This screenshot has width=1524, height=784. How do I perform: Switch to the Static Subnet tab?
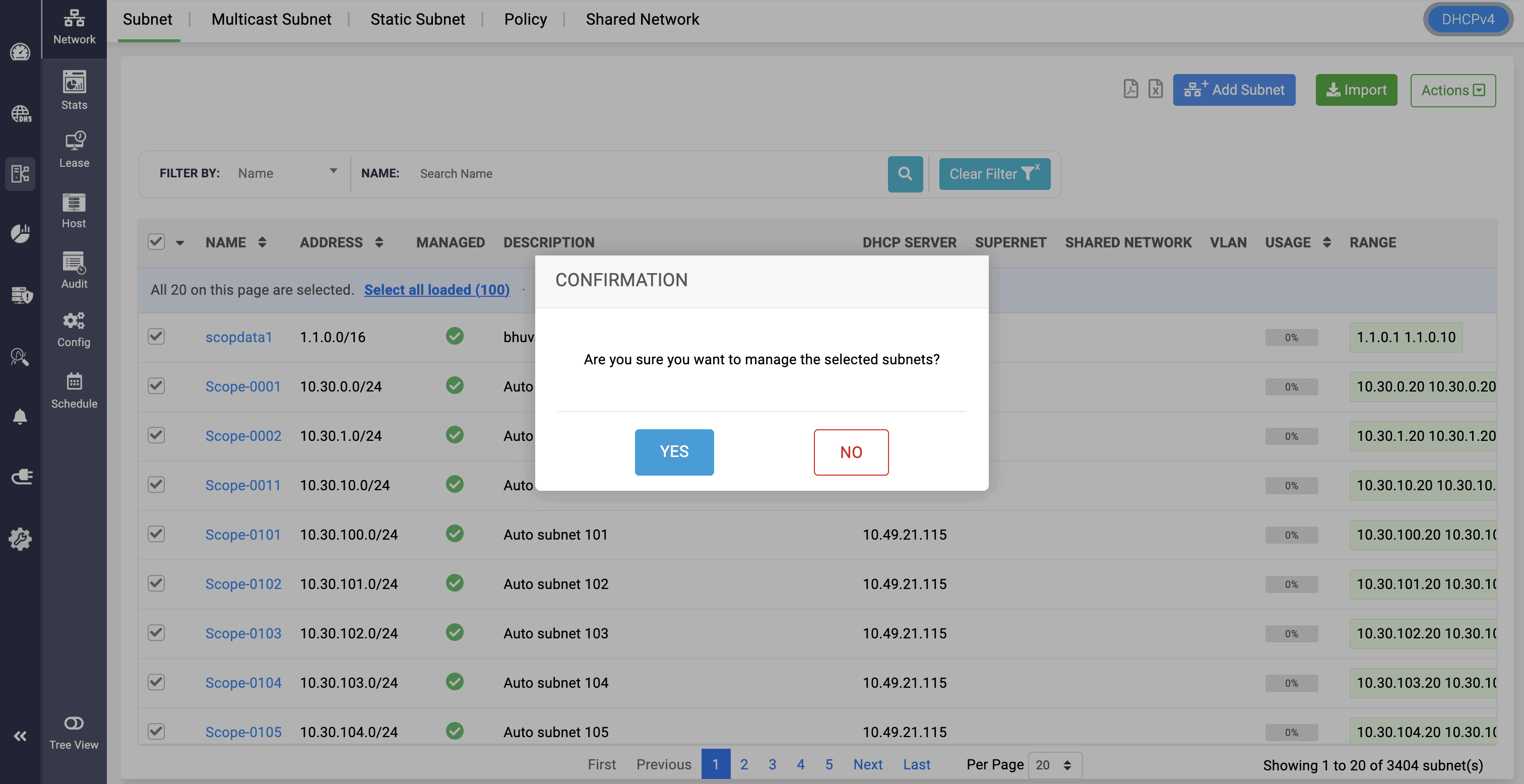[x=418, y=19]
